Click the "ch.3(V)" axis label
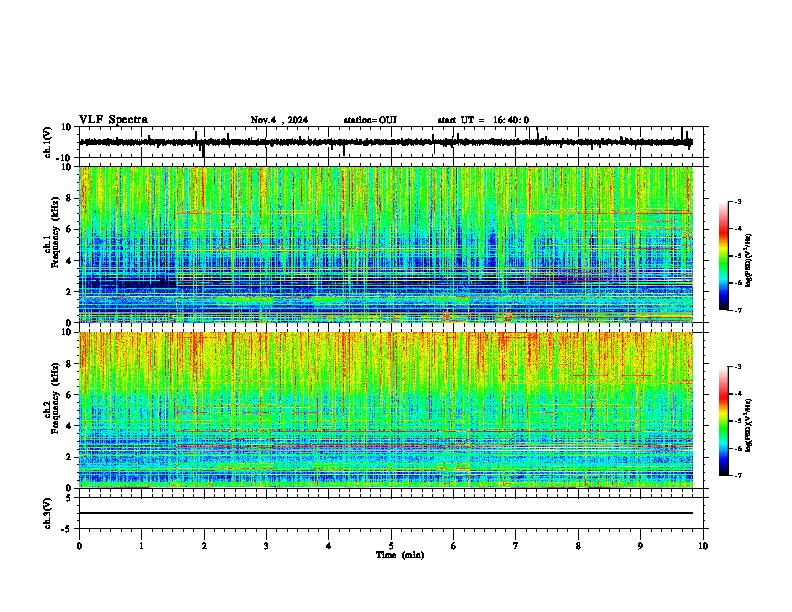Screen dimensions: 792x612 48,513
